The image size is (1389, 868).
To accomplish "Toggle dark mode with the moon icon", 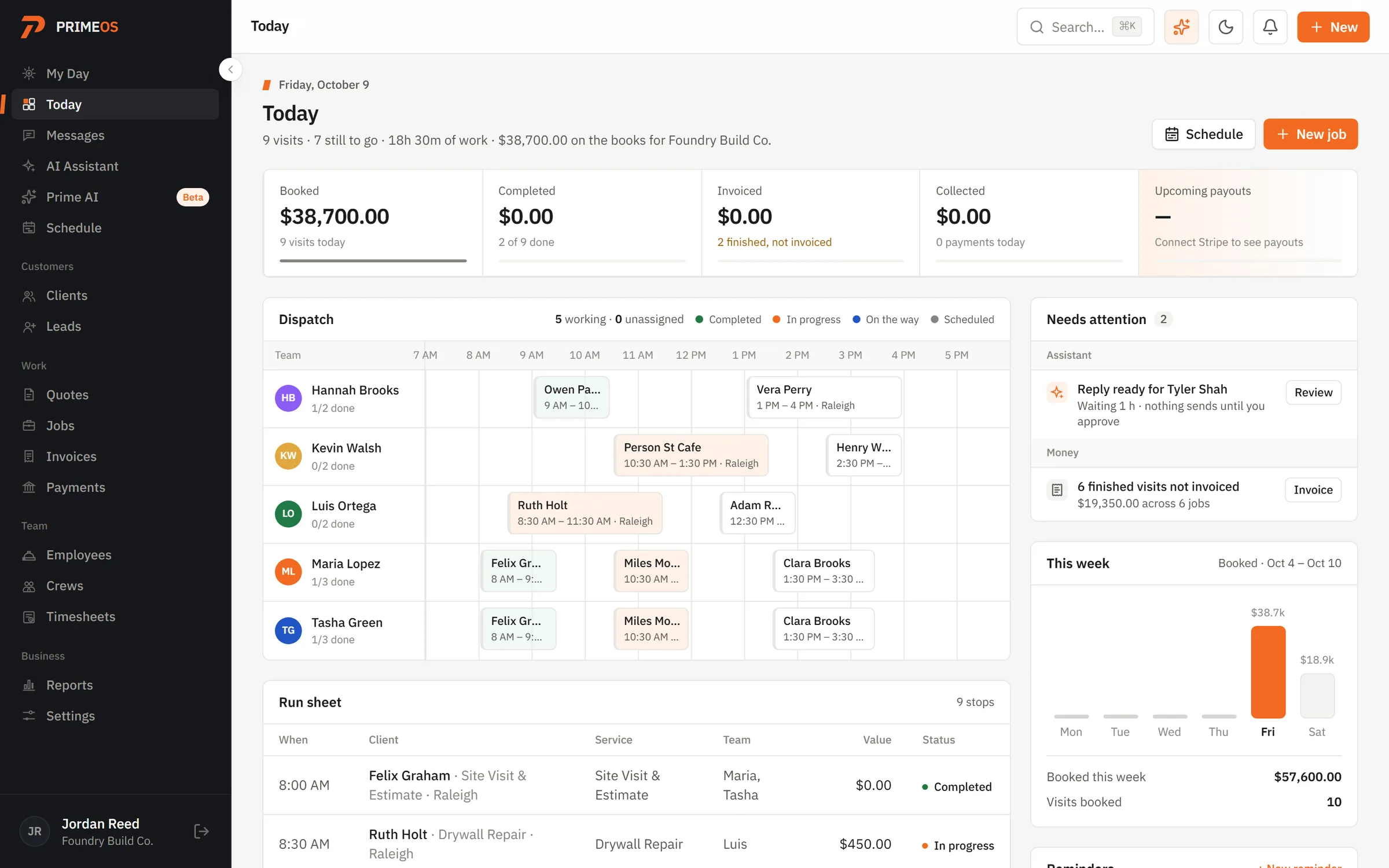I will (x=1226, y=27).
